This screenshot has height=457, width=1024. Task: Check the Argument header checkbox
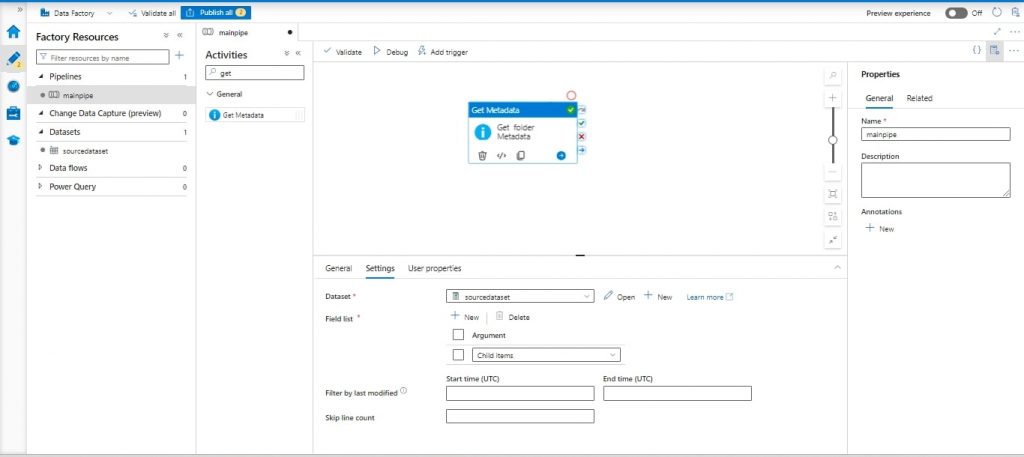click(458, 335)
